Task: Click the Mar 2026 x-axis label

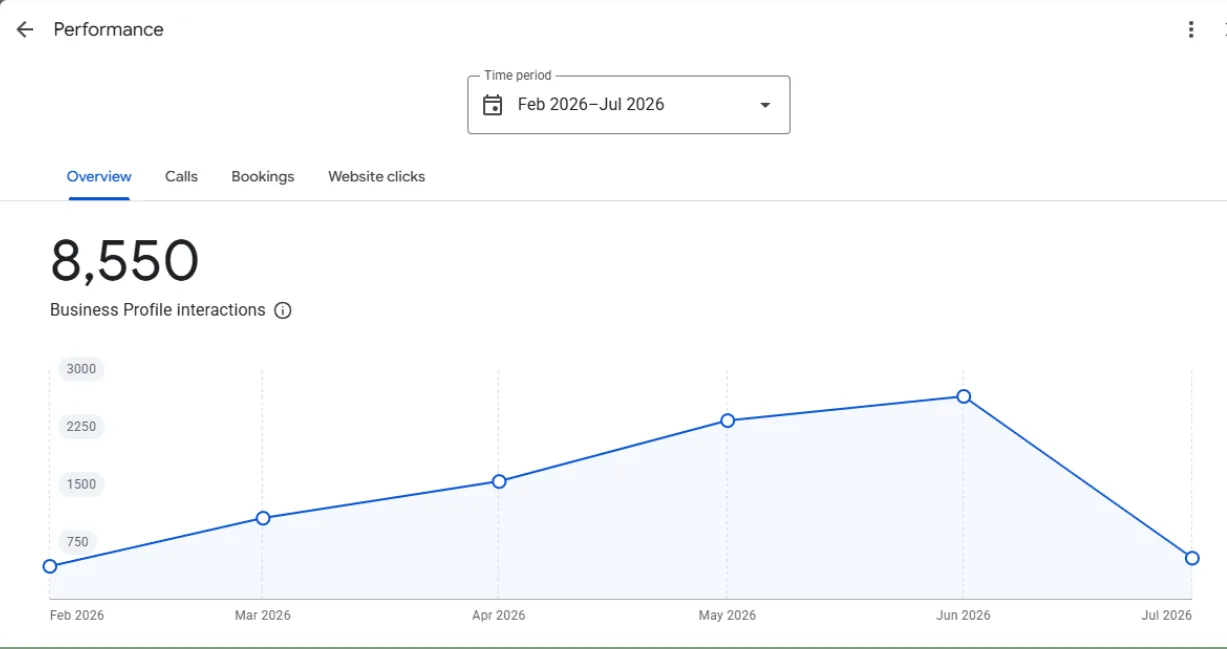Action: [263, 615]
